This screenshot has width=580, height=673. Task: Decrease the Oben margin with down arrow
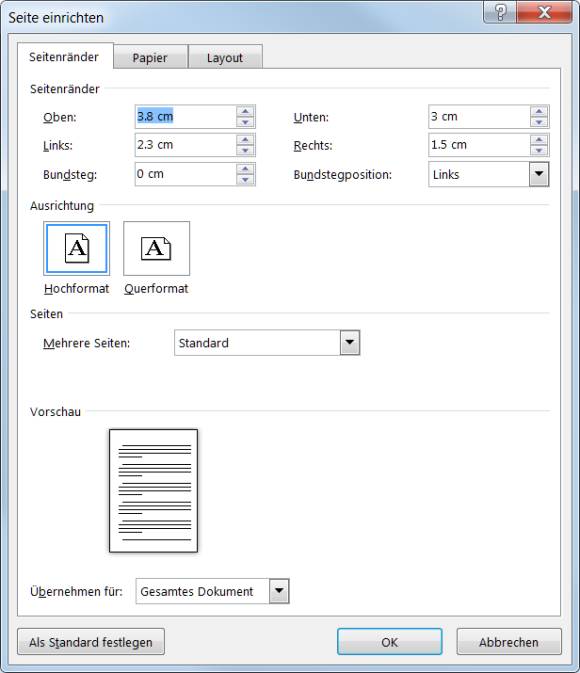(245, 122)
